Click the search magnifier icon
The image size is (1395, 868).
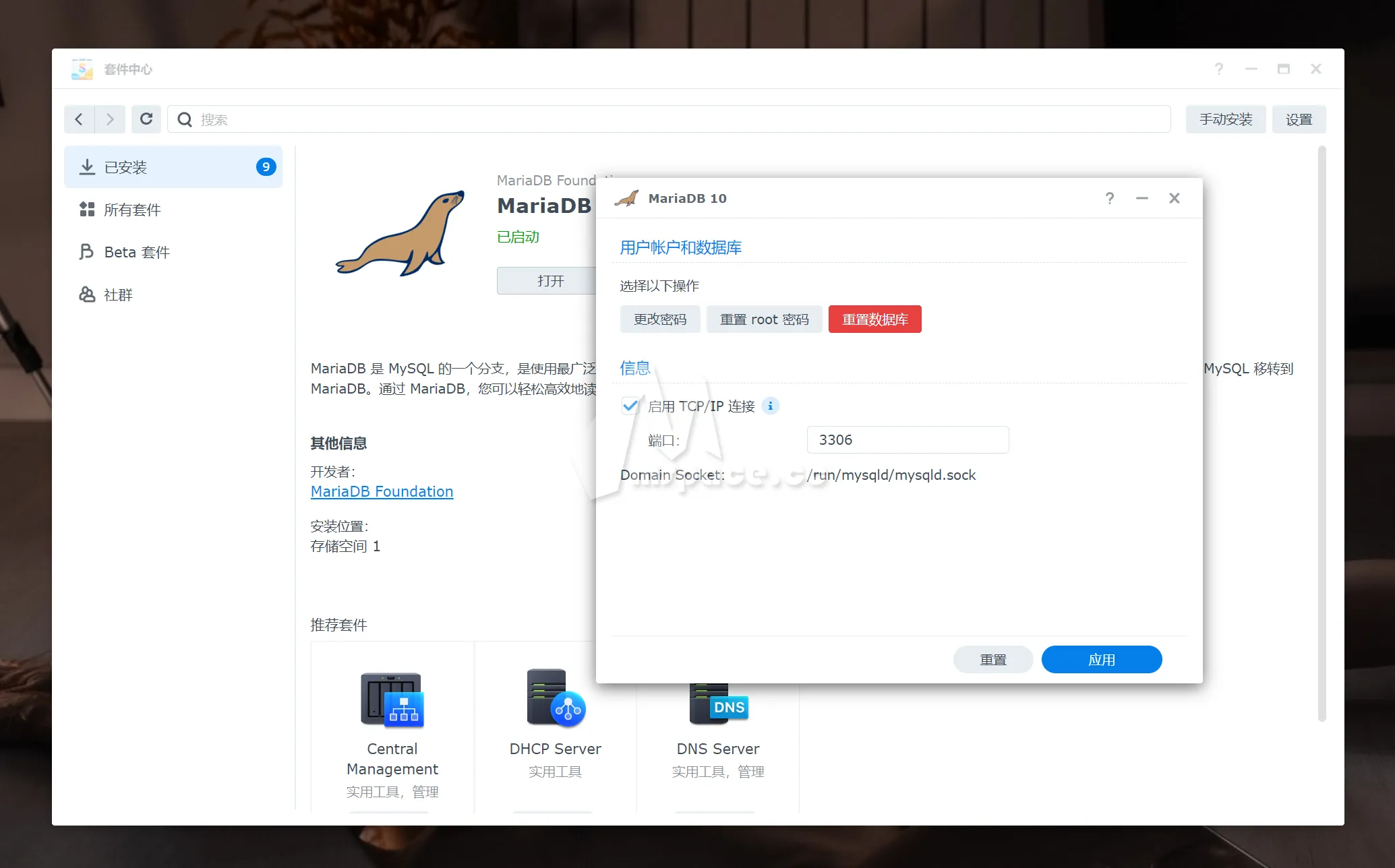coord(184,119)
